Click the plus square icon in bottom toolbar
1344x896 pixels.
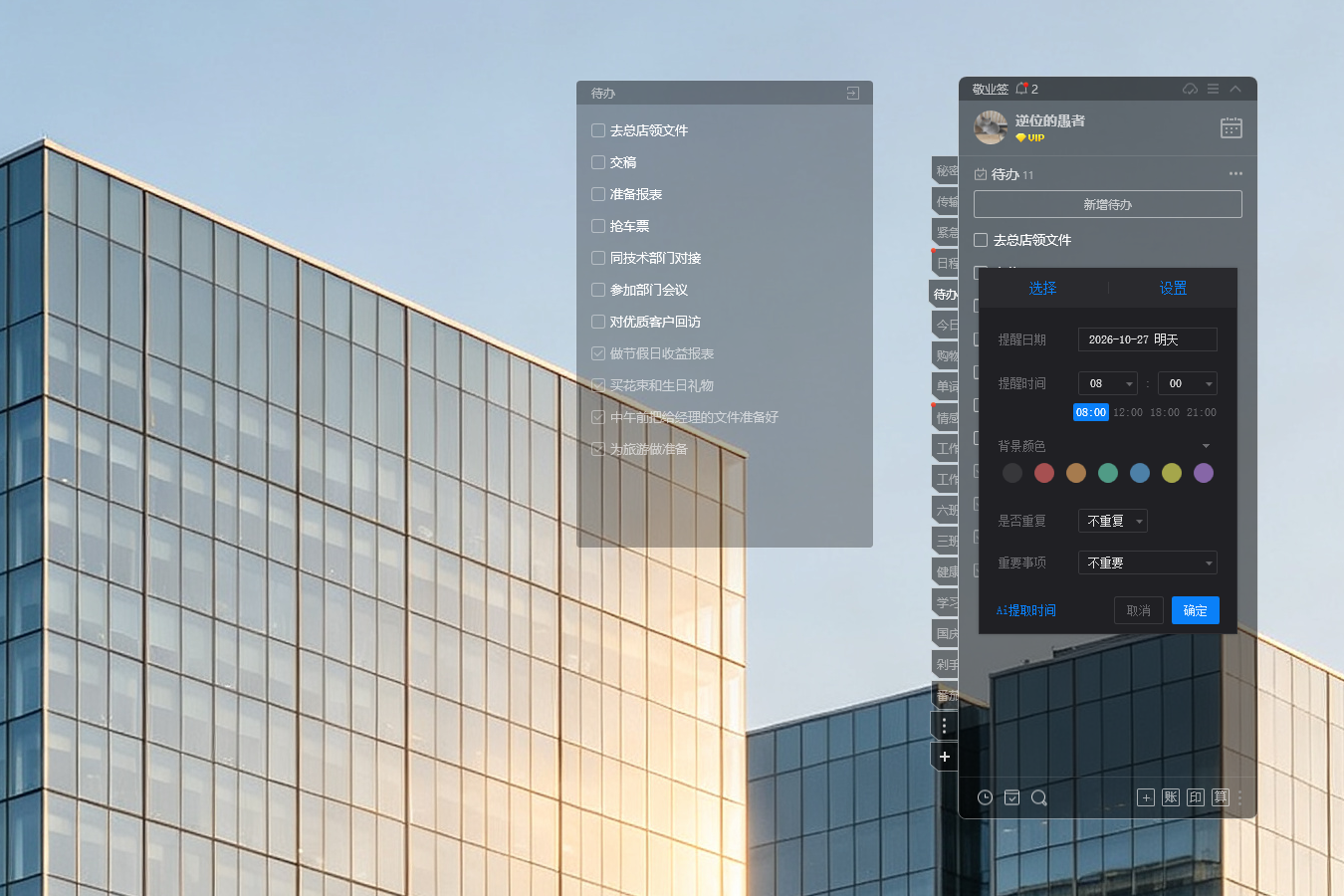(1146, 797)
